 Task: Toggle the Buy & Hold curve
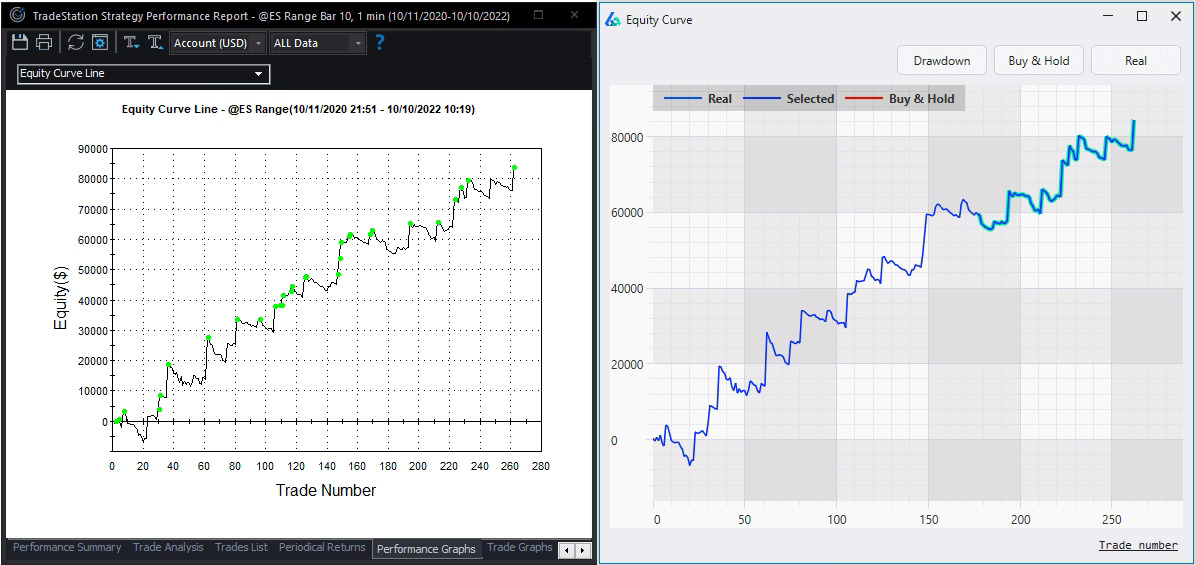[x=1038, y=61]
